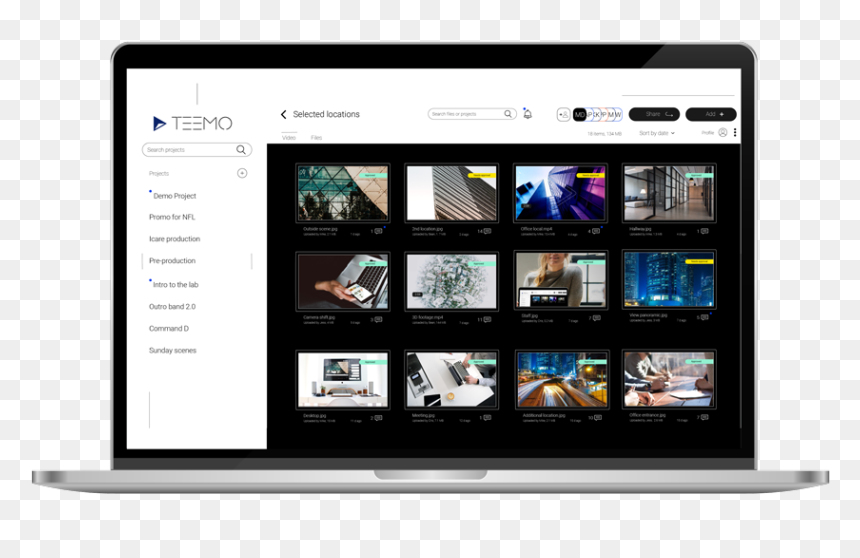
Task: Click the Selected locations heading
Action: point(326,114)
